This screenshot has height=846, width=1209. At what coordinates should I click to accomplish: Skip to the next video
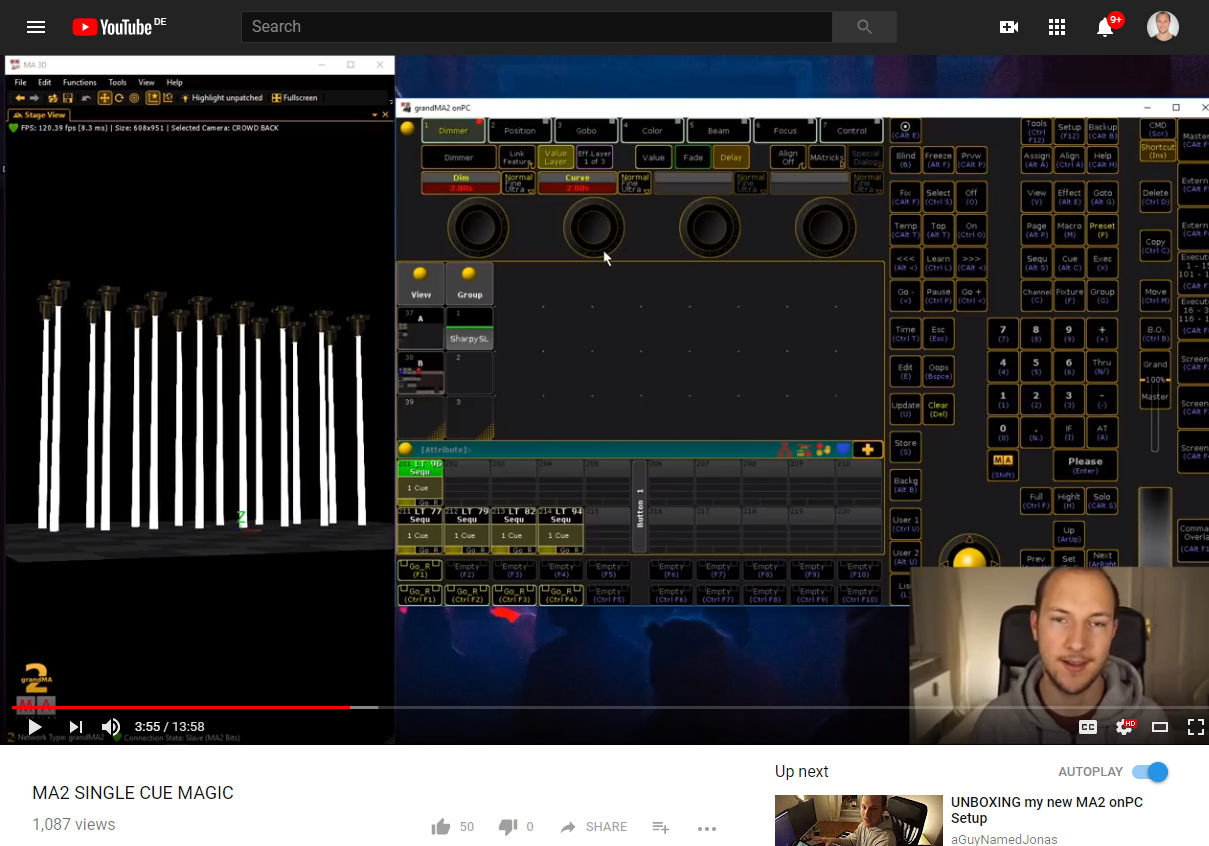coord(75,727)
